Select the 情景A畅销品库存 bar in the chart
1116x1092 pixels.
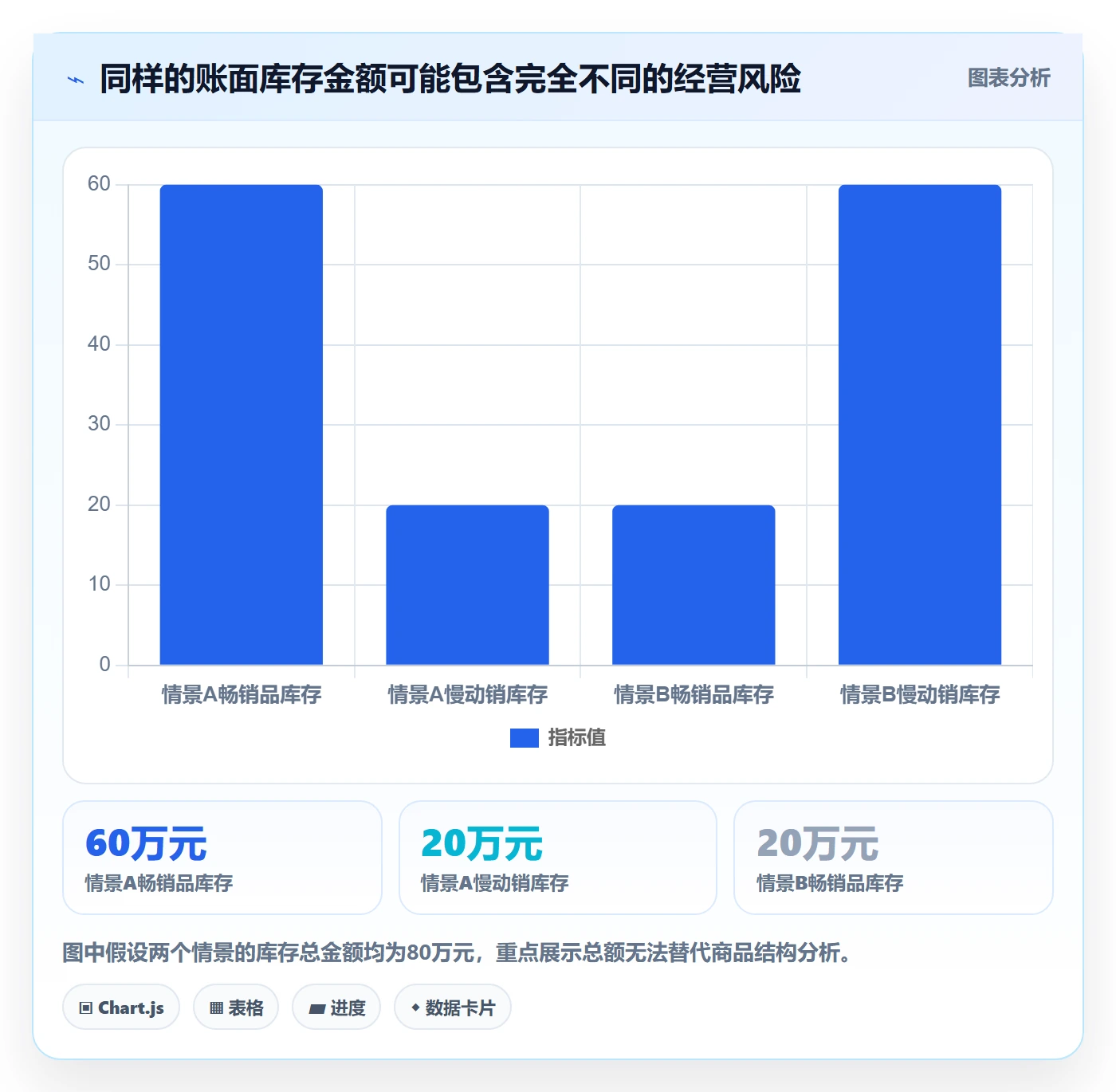pos(242,425)
